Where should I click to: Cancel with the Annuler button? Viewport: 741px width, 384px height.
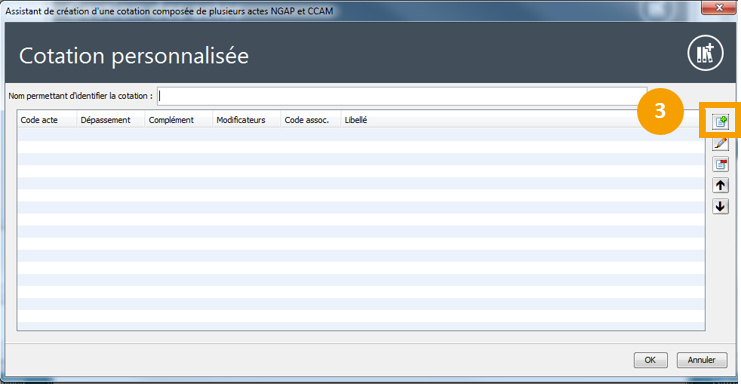(x=701, y=360)
